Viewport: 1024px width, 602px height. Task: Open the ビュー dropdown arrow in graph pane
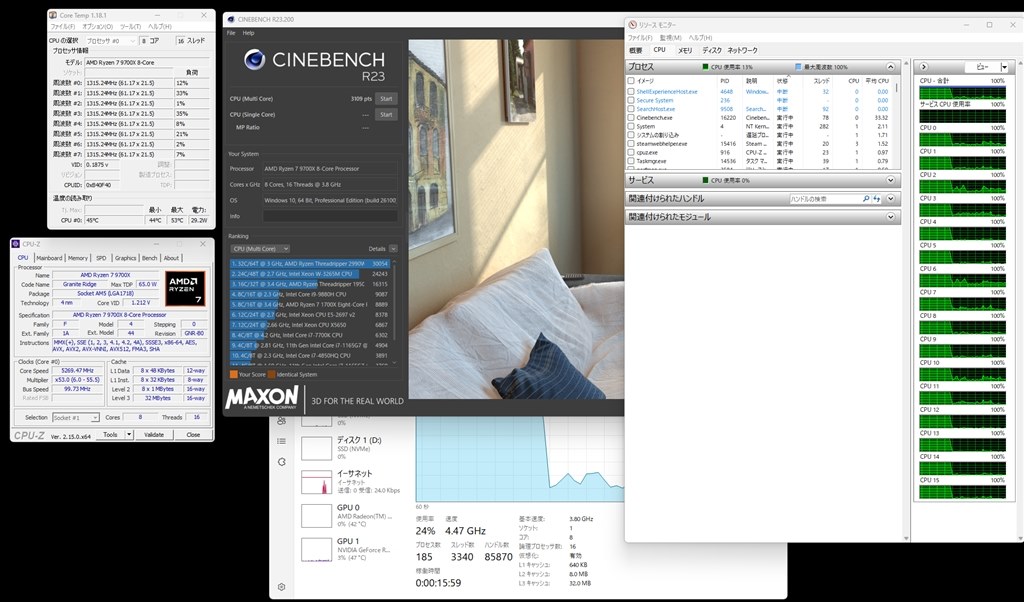pos(1004,67)
